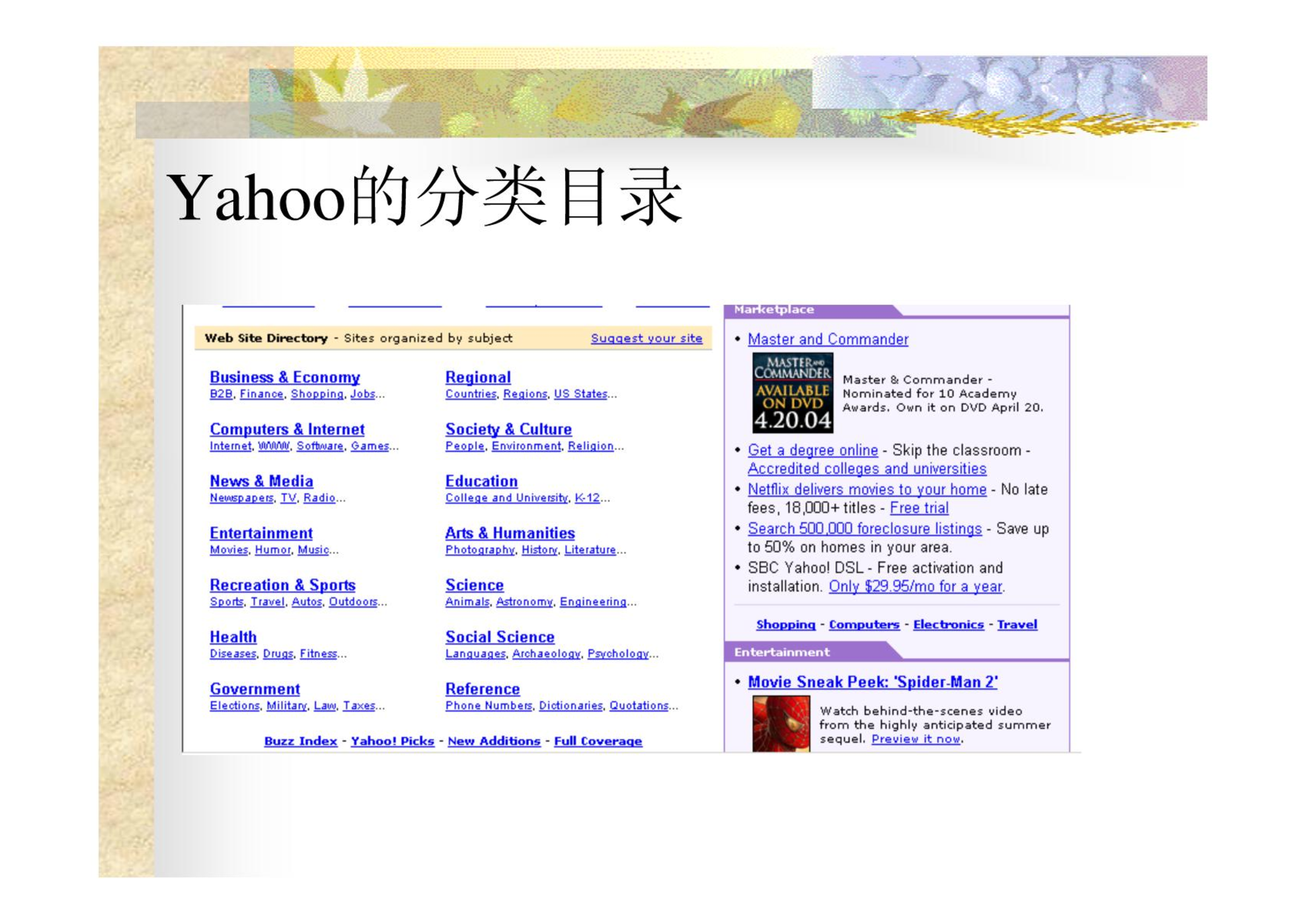Image resolution: width=1306 pixels, height=924 pixels.
Task: Open Arts & Humanities category
Action: point(510,533)
